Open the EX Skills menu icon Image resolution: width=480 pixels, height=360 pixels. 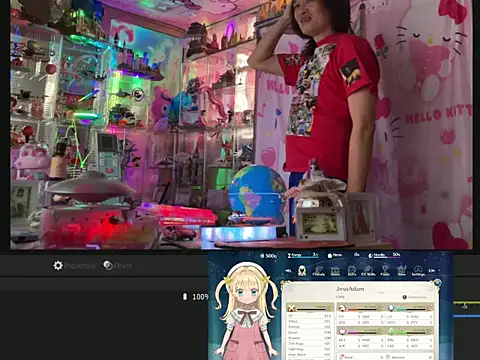click(368, 271)
